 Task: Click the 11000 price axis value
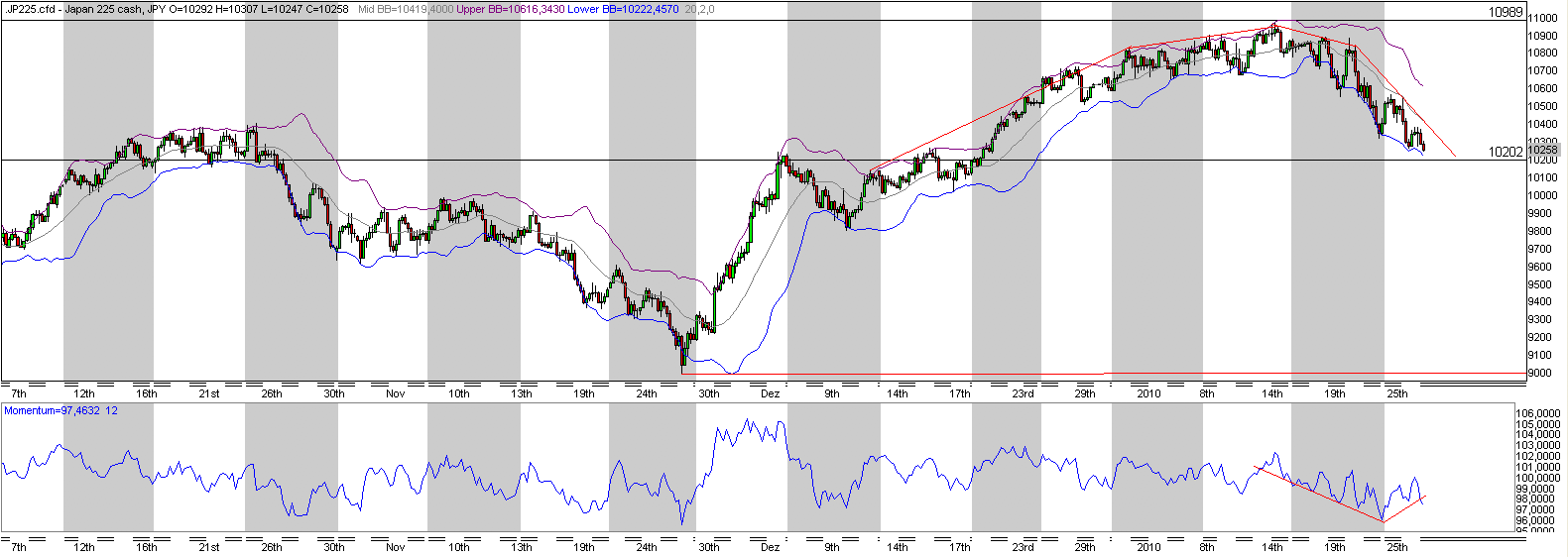click(x=1543, y=18)
